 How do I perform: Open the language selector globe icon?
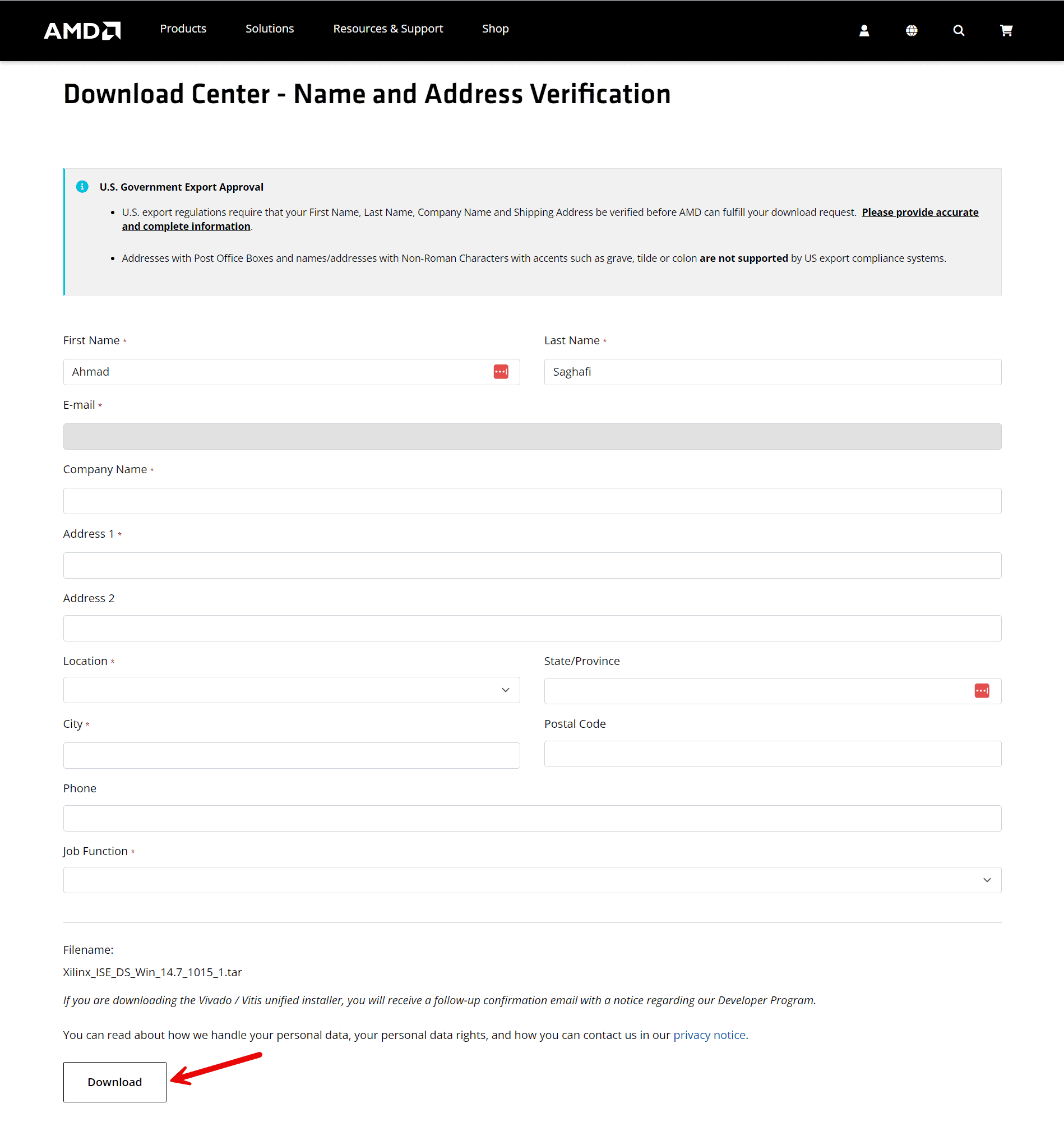[x=912, y=31]
